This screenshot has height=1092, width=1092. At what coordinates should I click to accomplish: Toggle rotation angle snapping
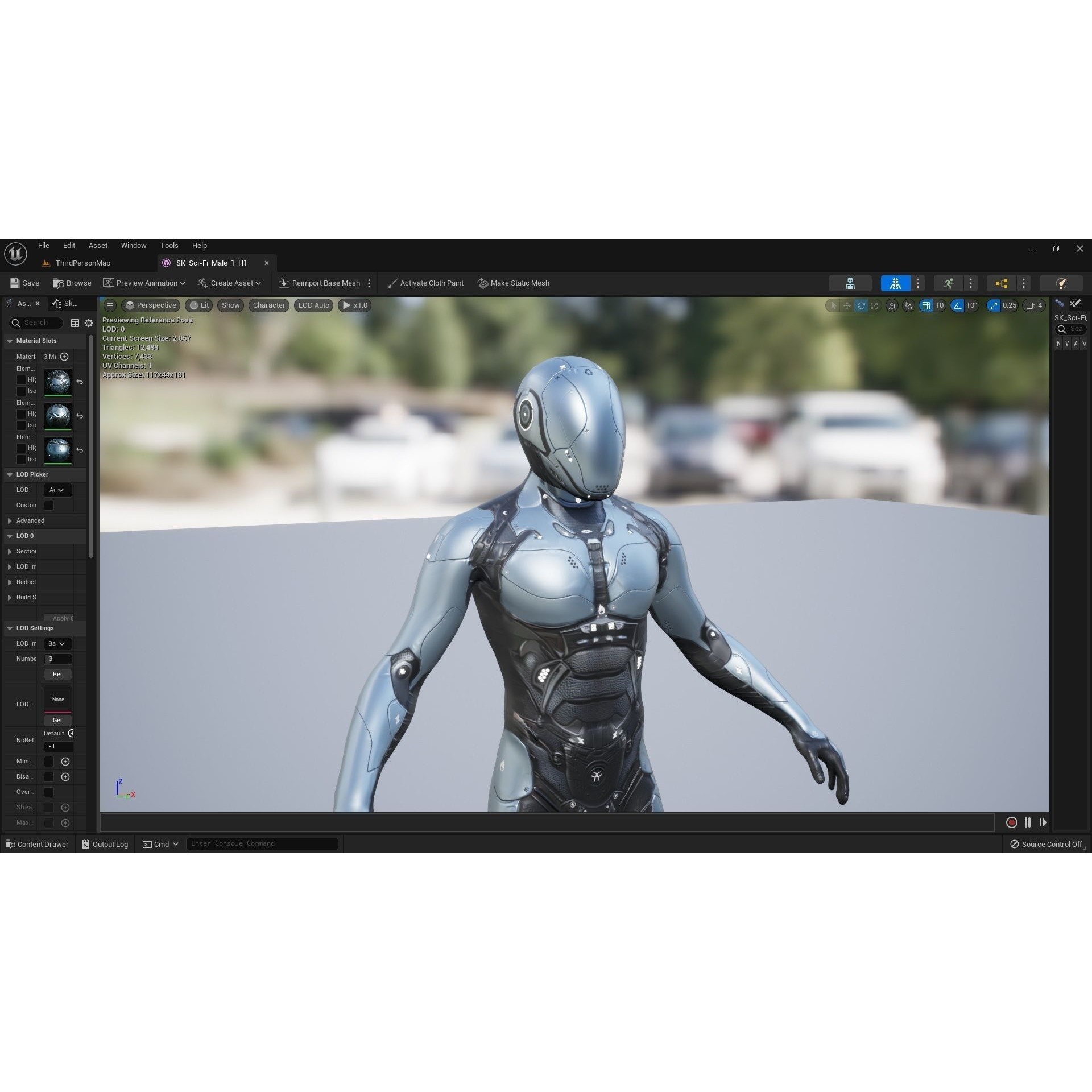click(958, 305)
